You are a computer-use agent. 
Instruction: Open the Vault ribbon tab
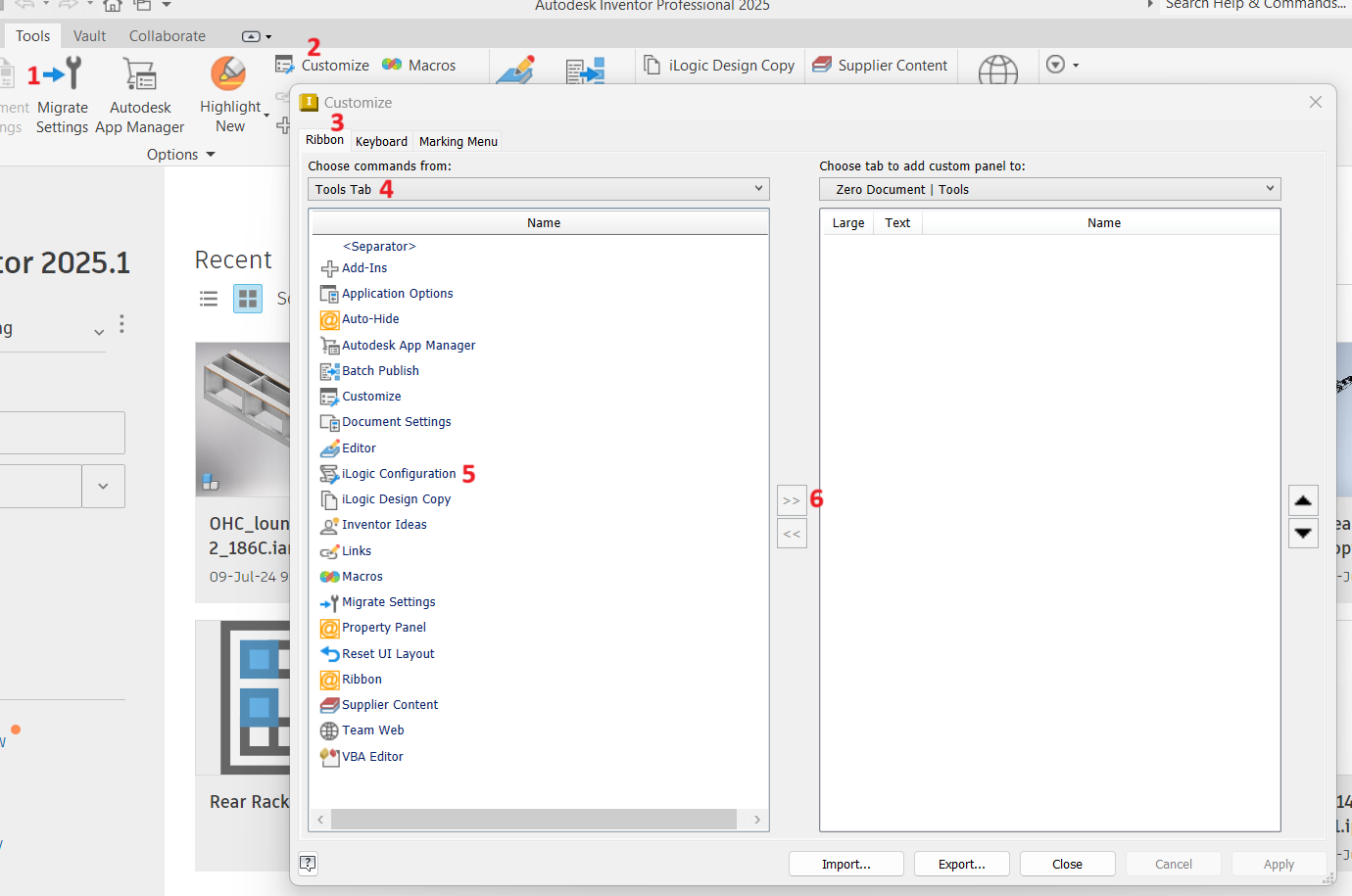pos(89,36)
